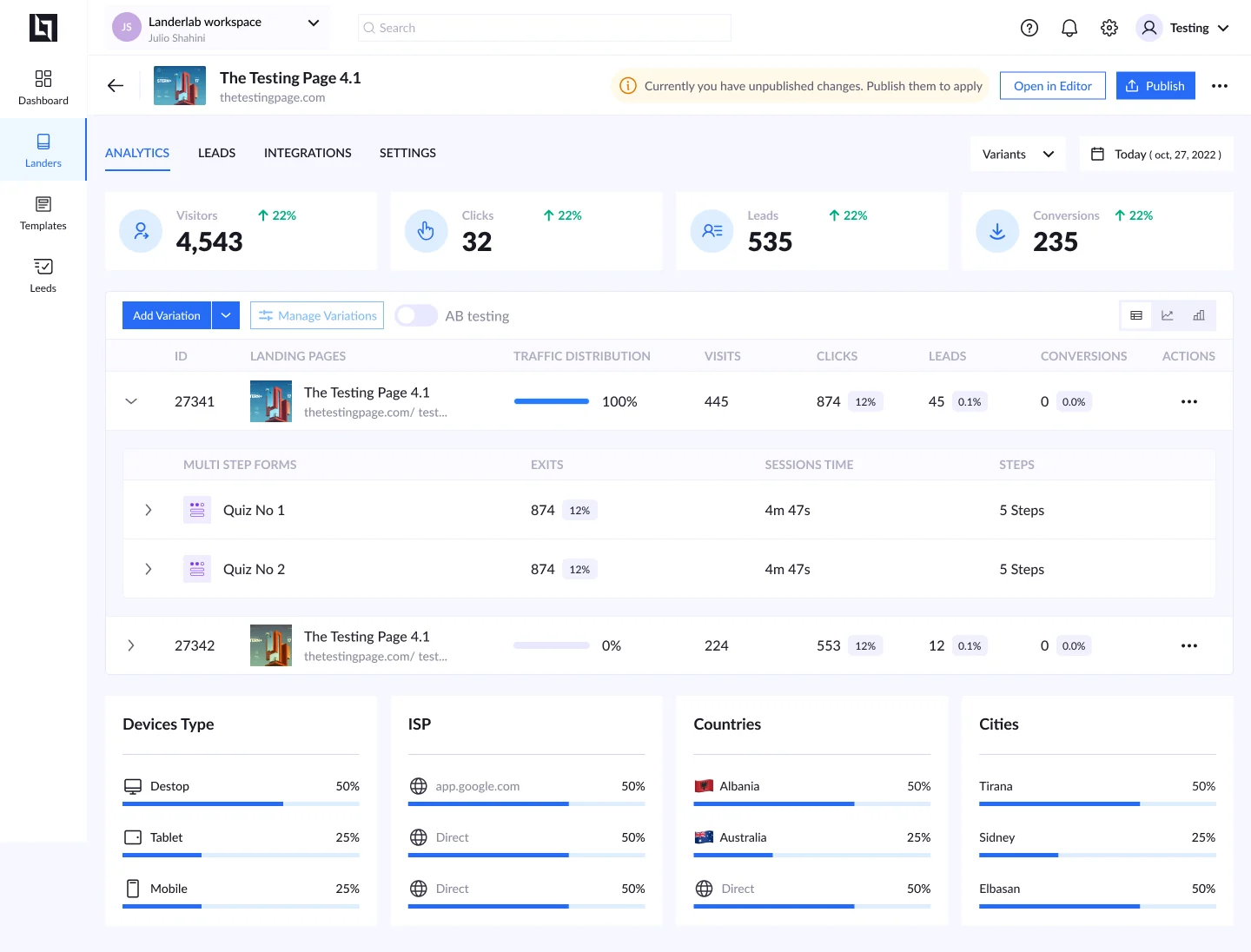This screenshot has width=1251, height=952.
Task: Switch to table view icon
Action: tap(1136, 315)
